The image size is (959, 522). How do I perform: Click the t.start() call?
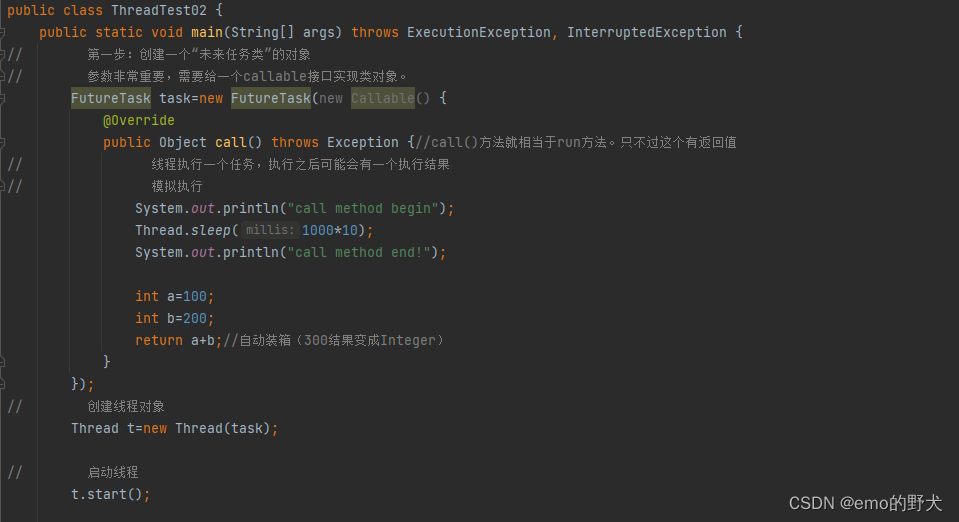110,494
